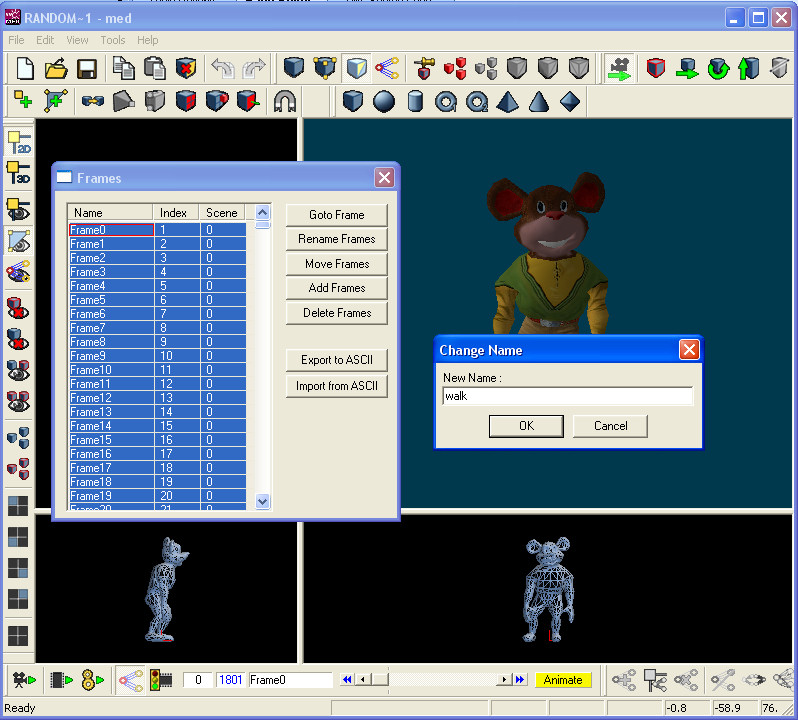798x720 pixels.
Task: Close the Change Name dialog
Action: 689,350
